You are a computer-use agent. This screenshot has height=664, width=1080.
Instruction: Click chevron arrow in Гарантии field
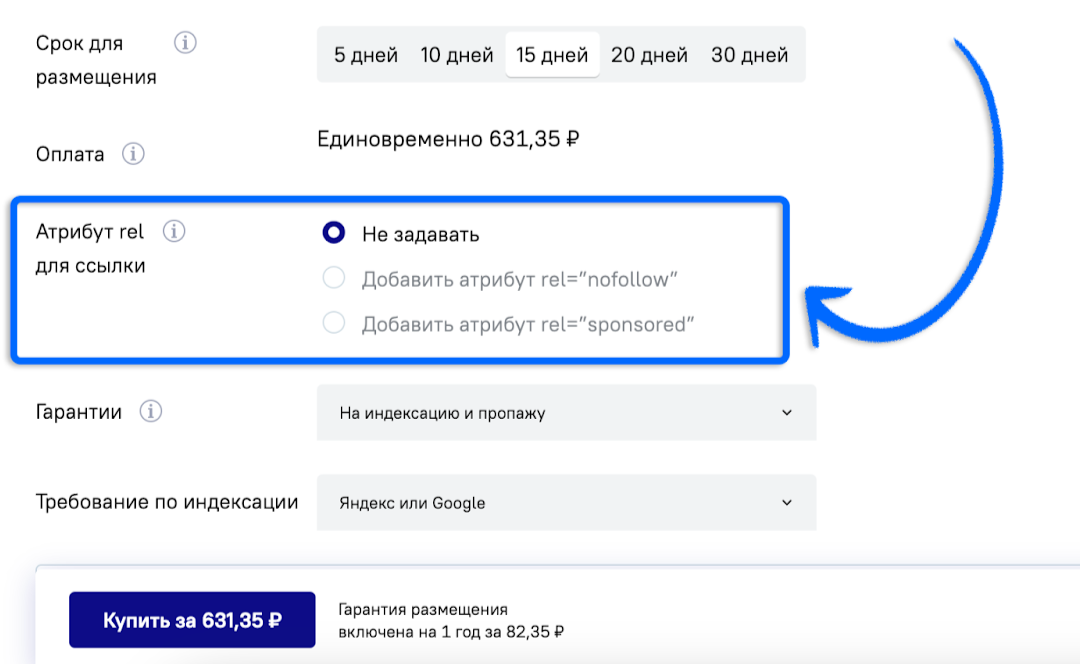(787, 413)
